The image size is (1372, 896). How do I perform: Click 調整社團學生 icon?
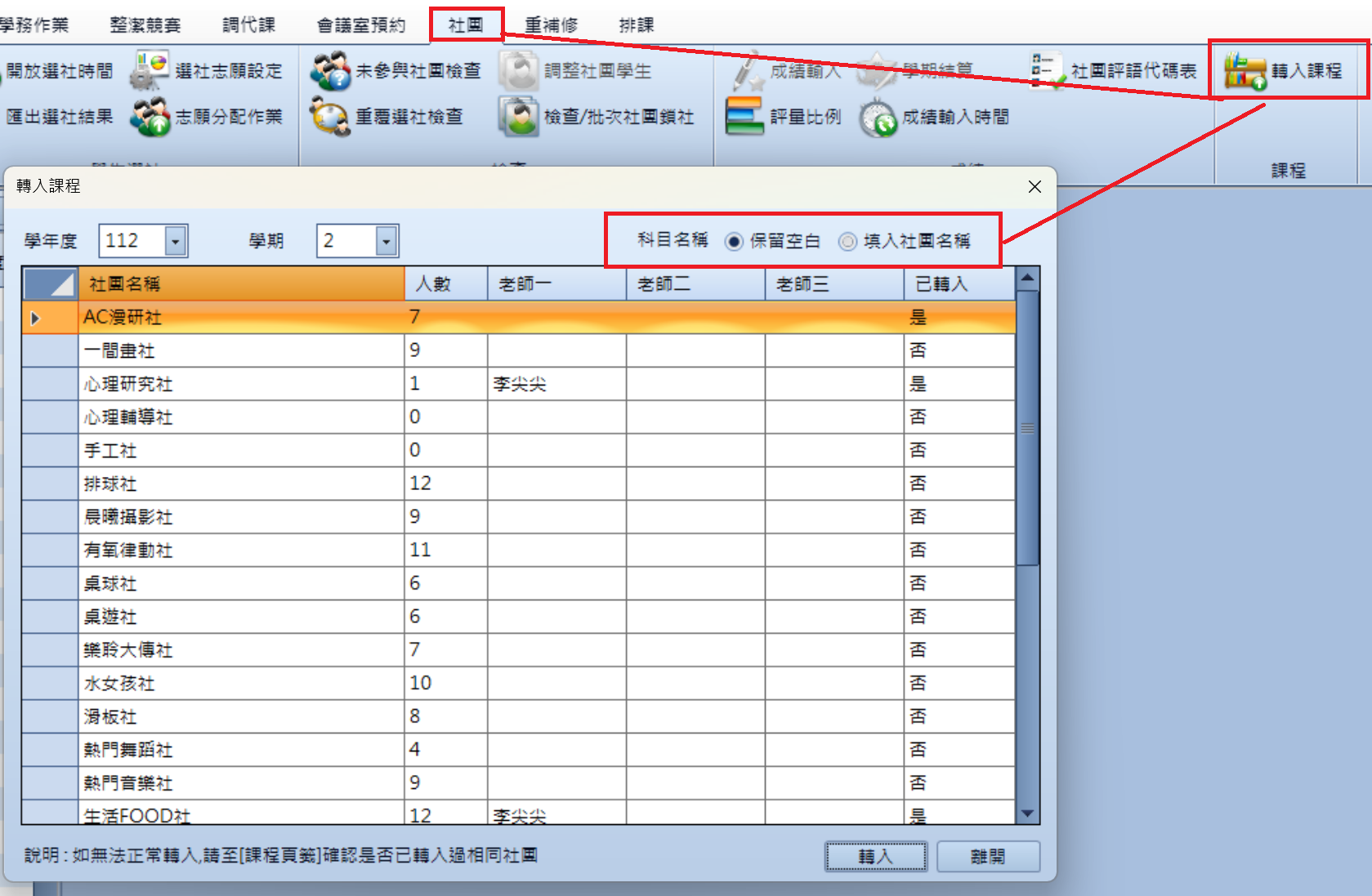(519, 71)
